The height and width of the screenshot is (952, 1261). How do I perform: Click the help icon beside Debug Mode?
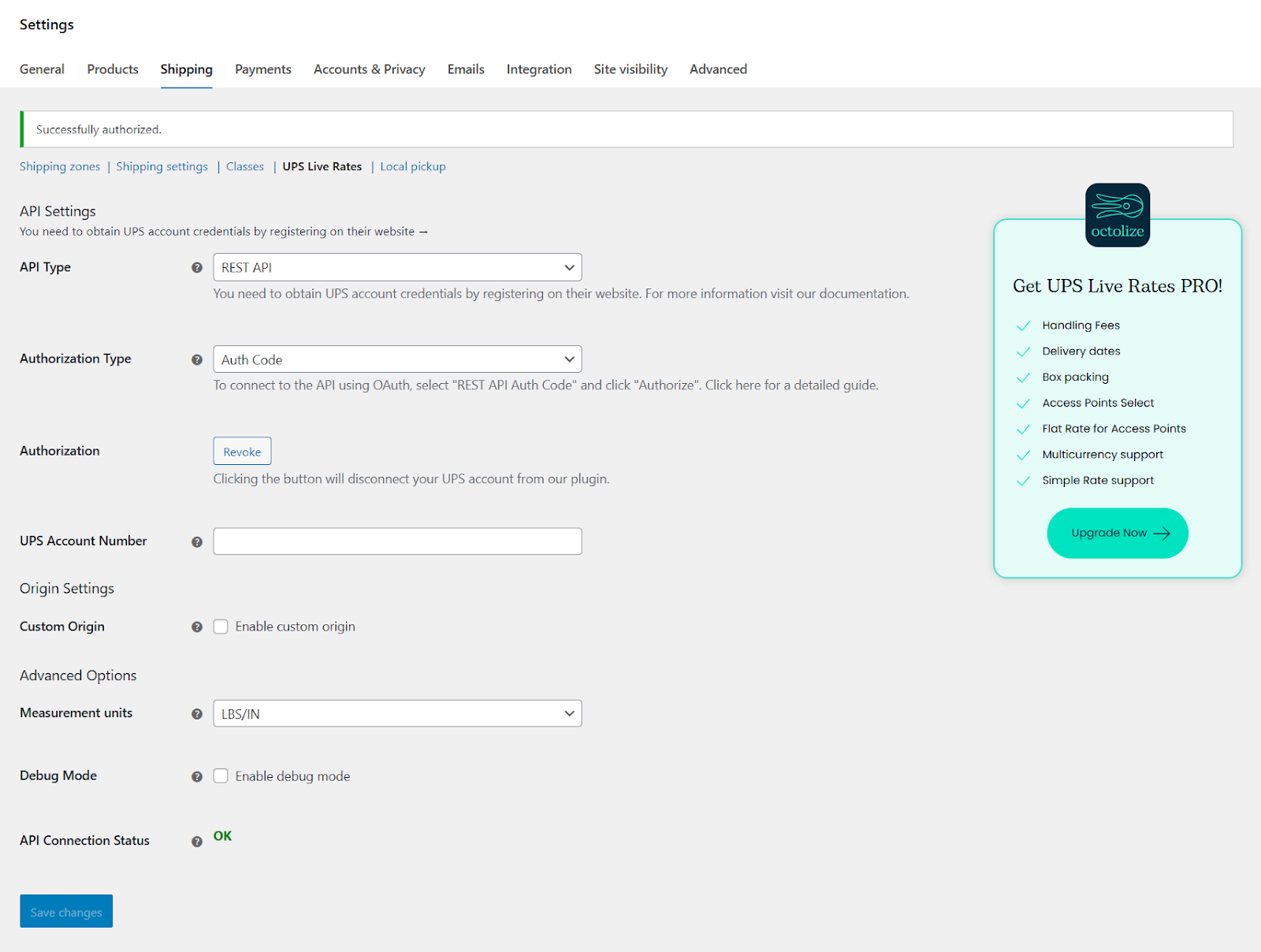(197, 777)
